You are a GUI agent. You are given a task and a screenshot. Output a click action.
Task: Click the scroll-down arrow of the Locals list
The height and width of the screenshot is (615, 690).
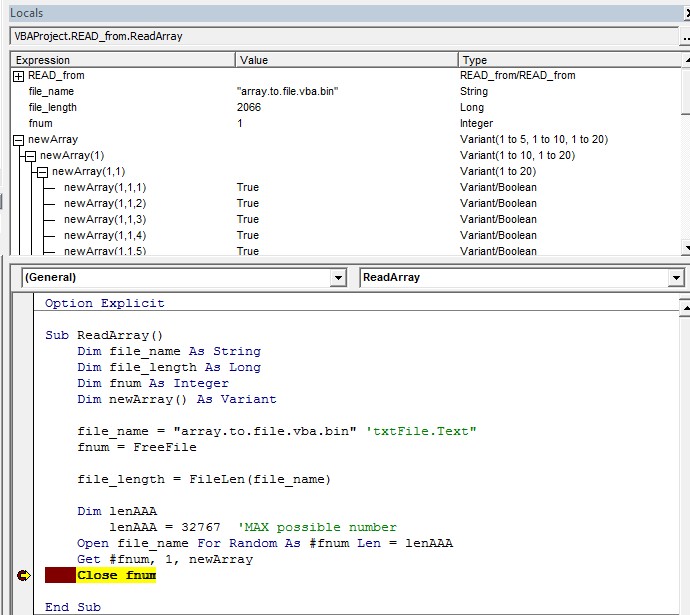686,247
